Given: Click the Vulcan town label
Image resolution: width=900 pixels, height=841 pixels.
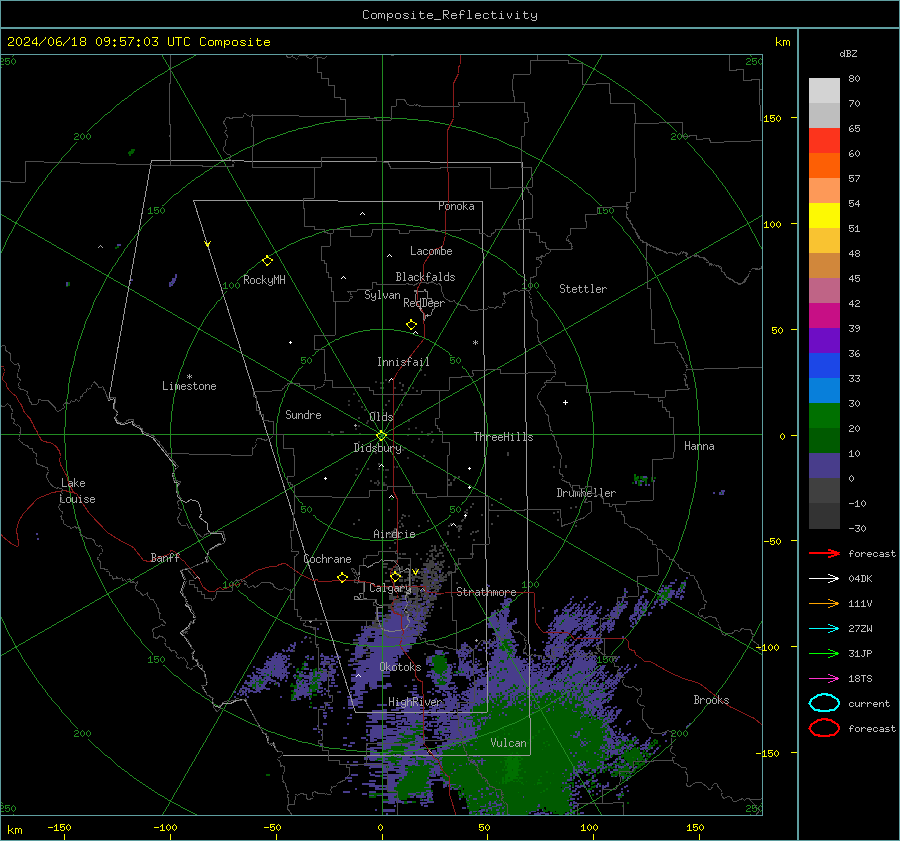Looking at the screenshot, I should (x=508, y=743).
